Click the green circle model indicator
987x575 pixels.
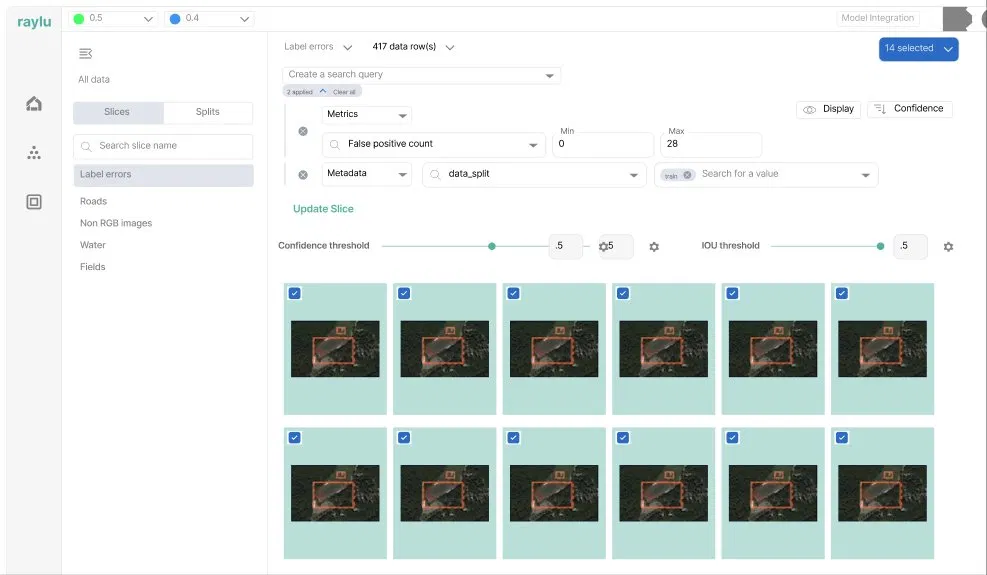click(79, 19)
